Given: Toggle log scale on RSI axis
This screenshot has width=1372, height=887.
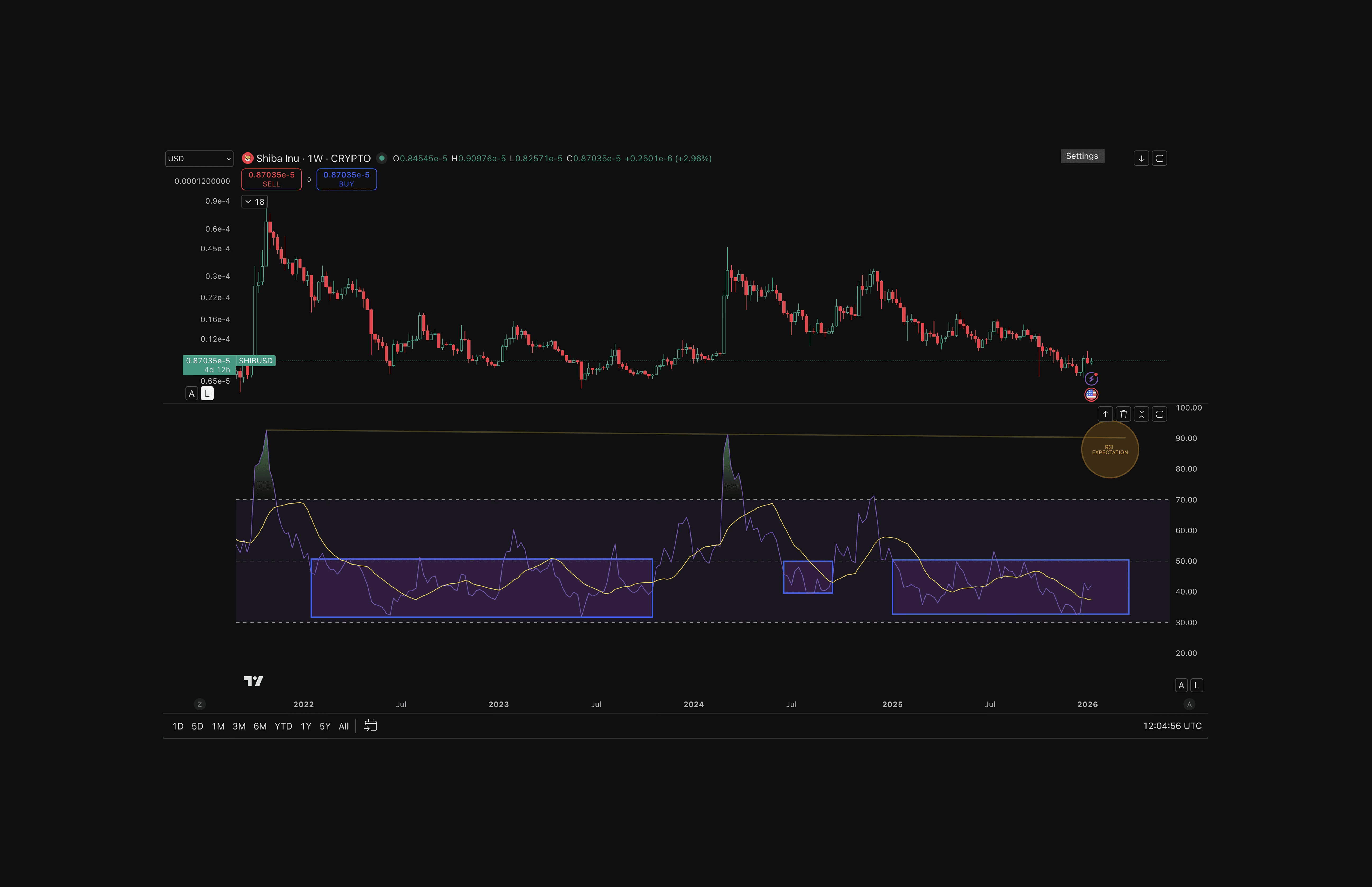Looking at the screenshot, I should pyautogui.click(x=1197, y=685).
